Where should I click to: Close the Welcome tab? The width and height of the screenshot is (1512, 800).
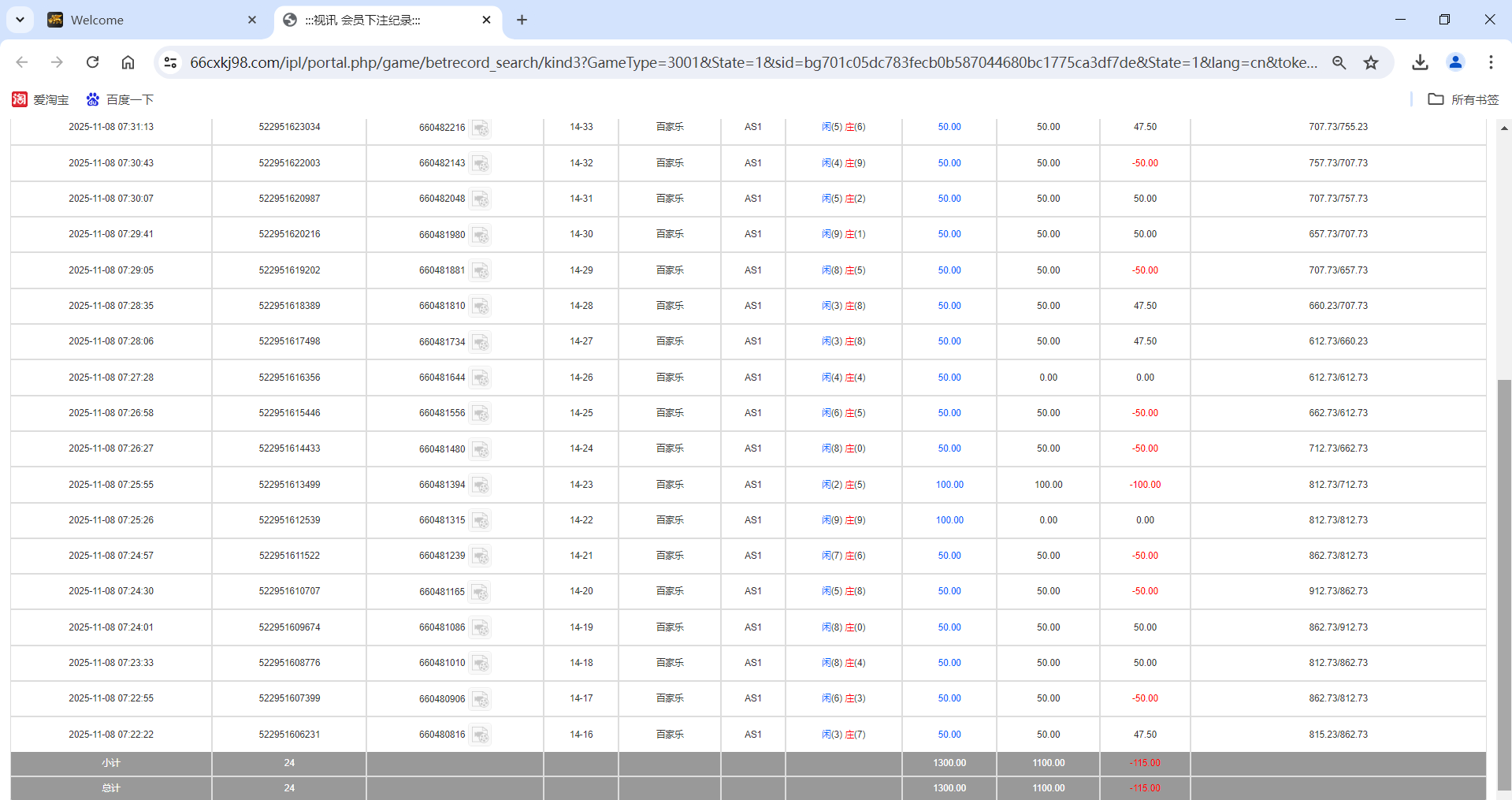[252, 20]
